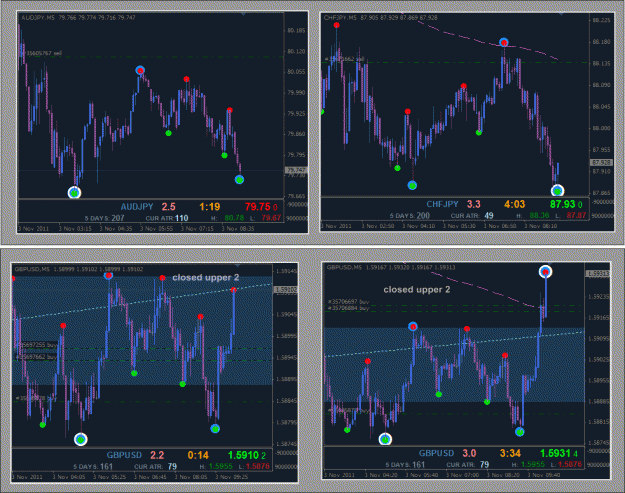Click the green price 87.93 in CHFJPY panel
625x493 pixels.
point(562,204)
